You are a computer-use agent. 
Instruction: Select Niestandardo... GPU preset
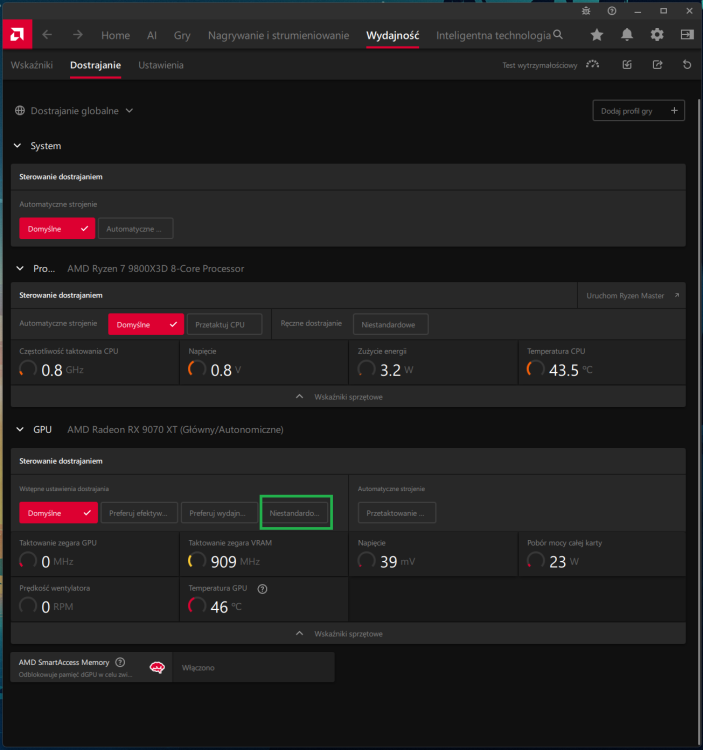point(296,513)
